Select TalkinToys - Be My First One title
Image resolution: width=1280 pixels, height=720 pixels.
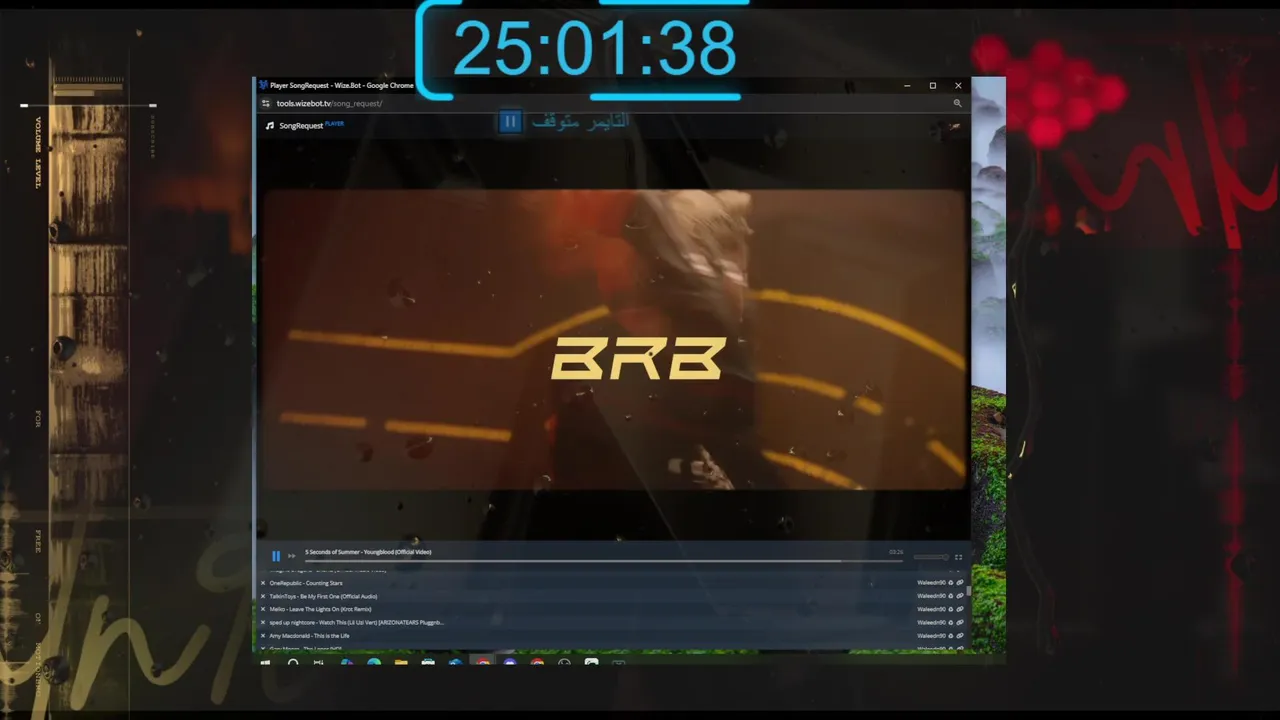tap(323, 596)
